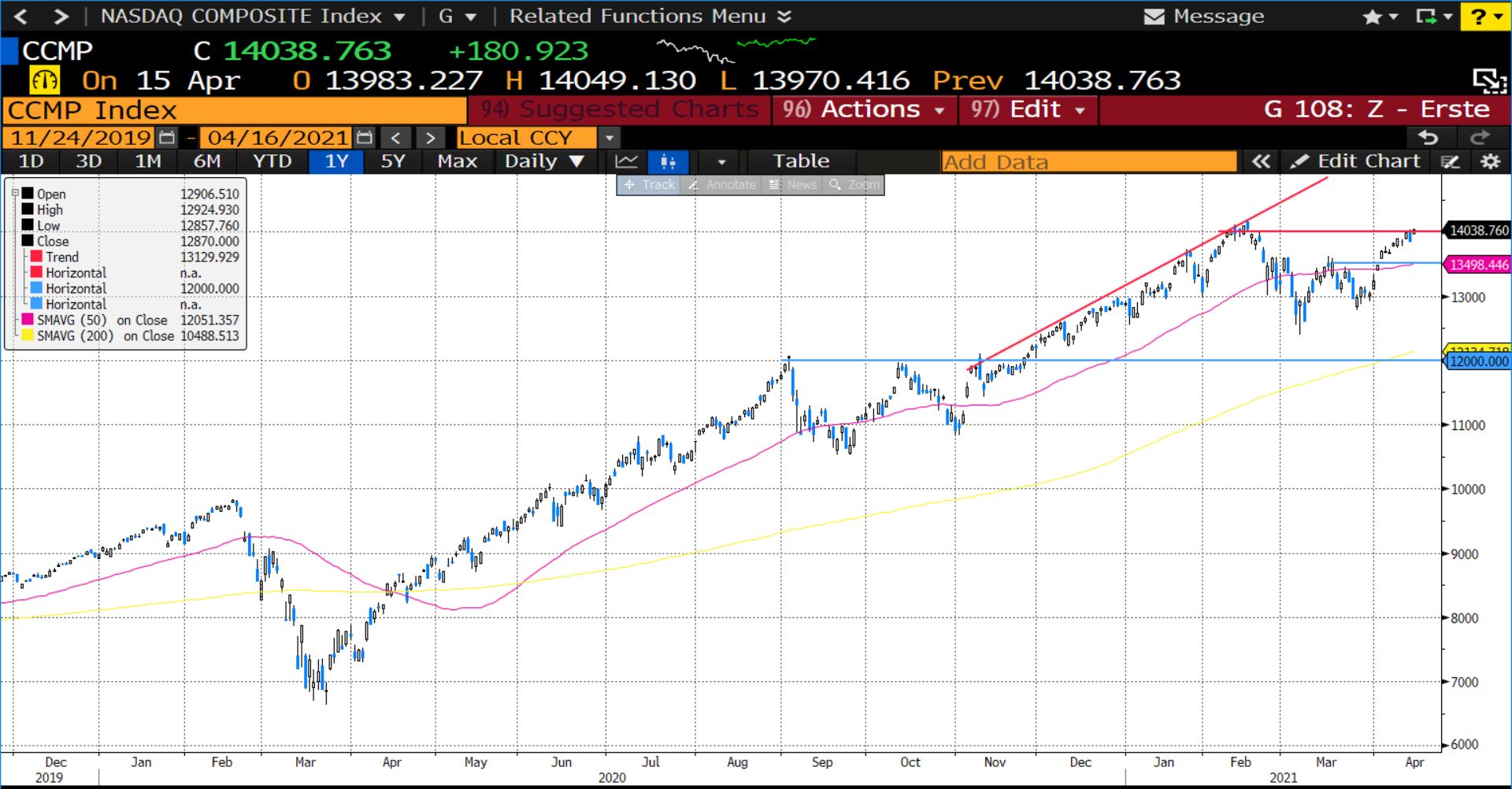This screenshot has width=1512, height=789.
Task: Change Daily periodicity dropdown
Action: pyautogui.click(x=545, y=161)
